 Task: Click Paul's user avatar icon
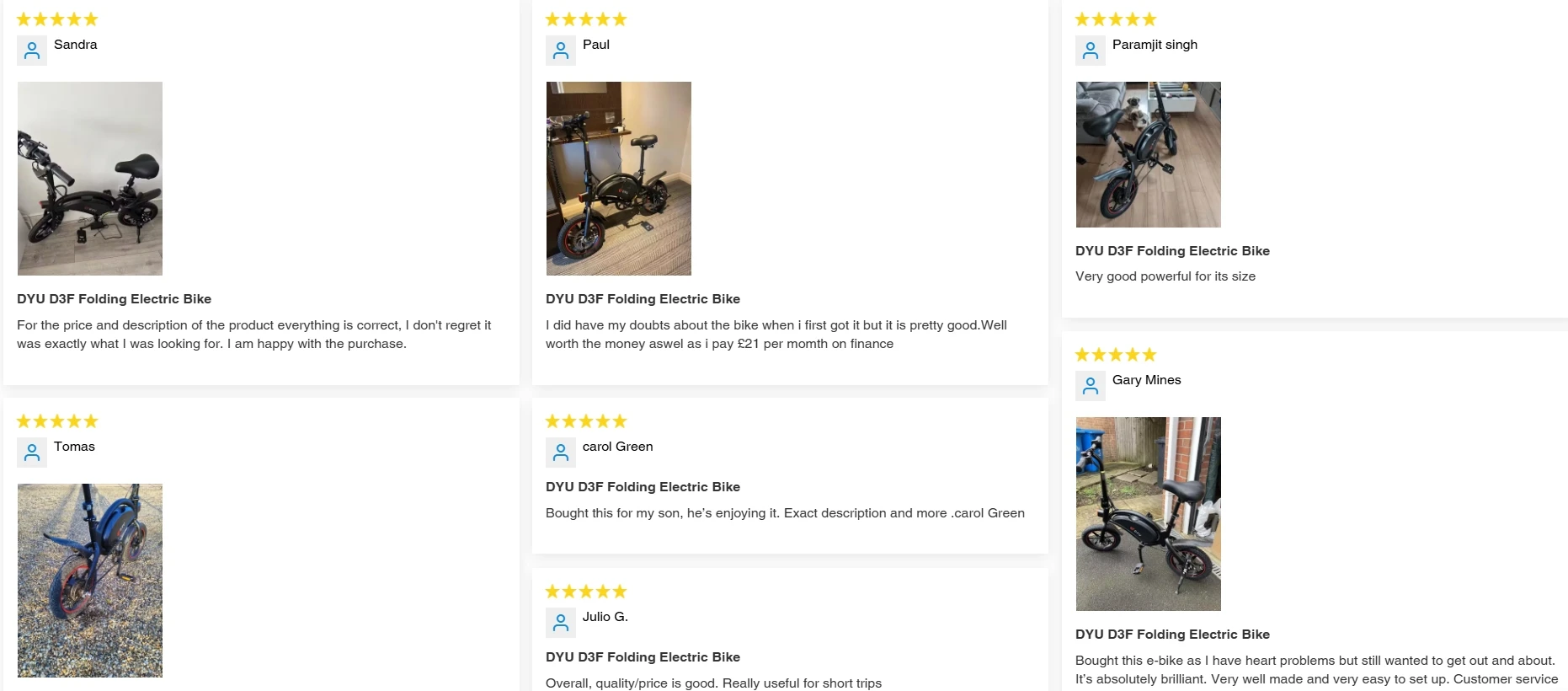coord(561,51)
